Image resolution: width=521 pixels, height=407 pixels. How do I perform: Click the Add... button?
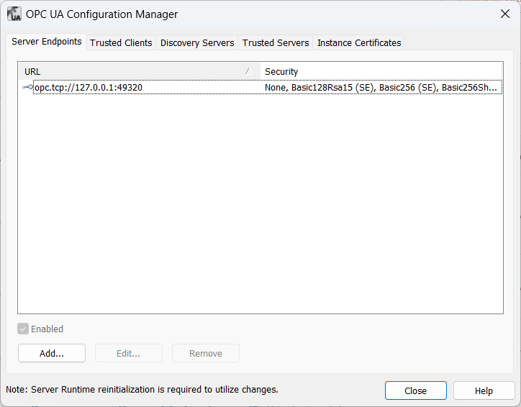52,353
